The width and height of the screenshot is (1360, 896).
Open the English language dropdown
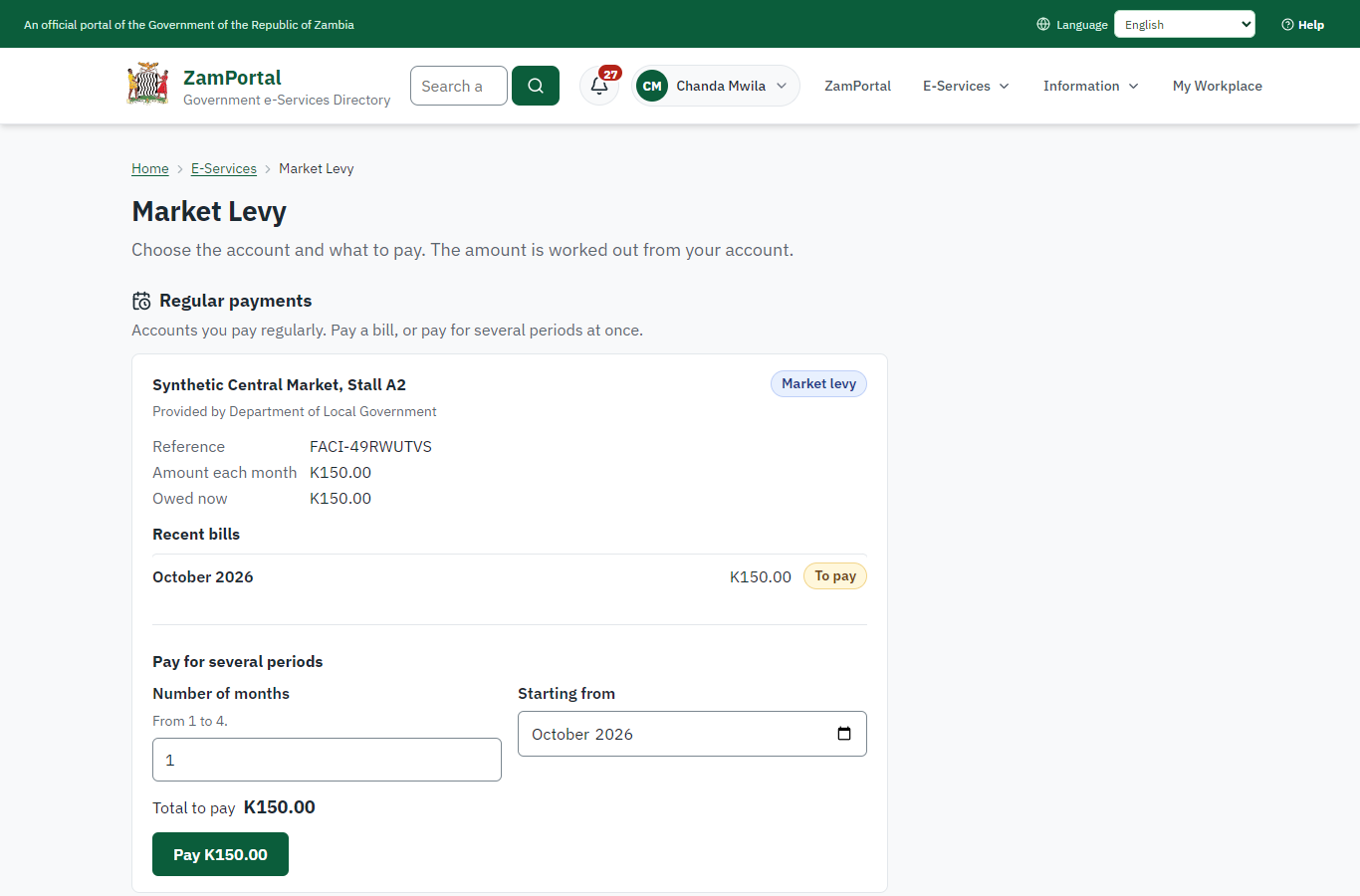(1185, 24)
